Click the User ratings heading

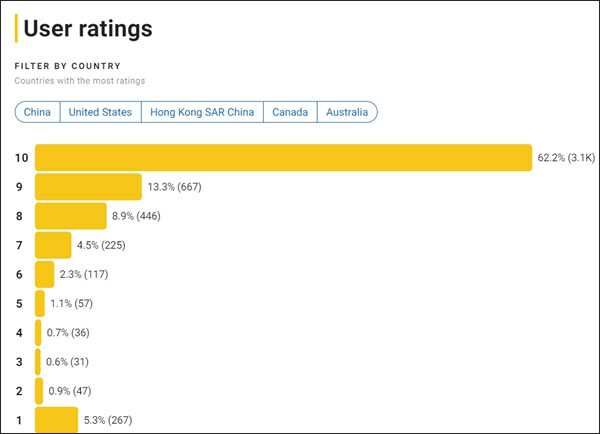[88, 28]
